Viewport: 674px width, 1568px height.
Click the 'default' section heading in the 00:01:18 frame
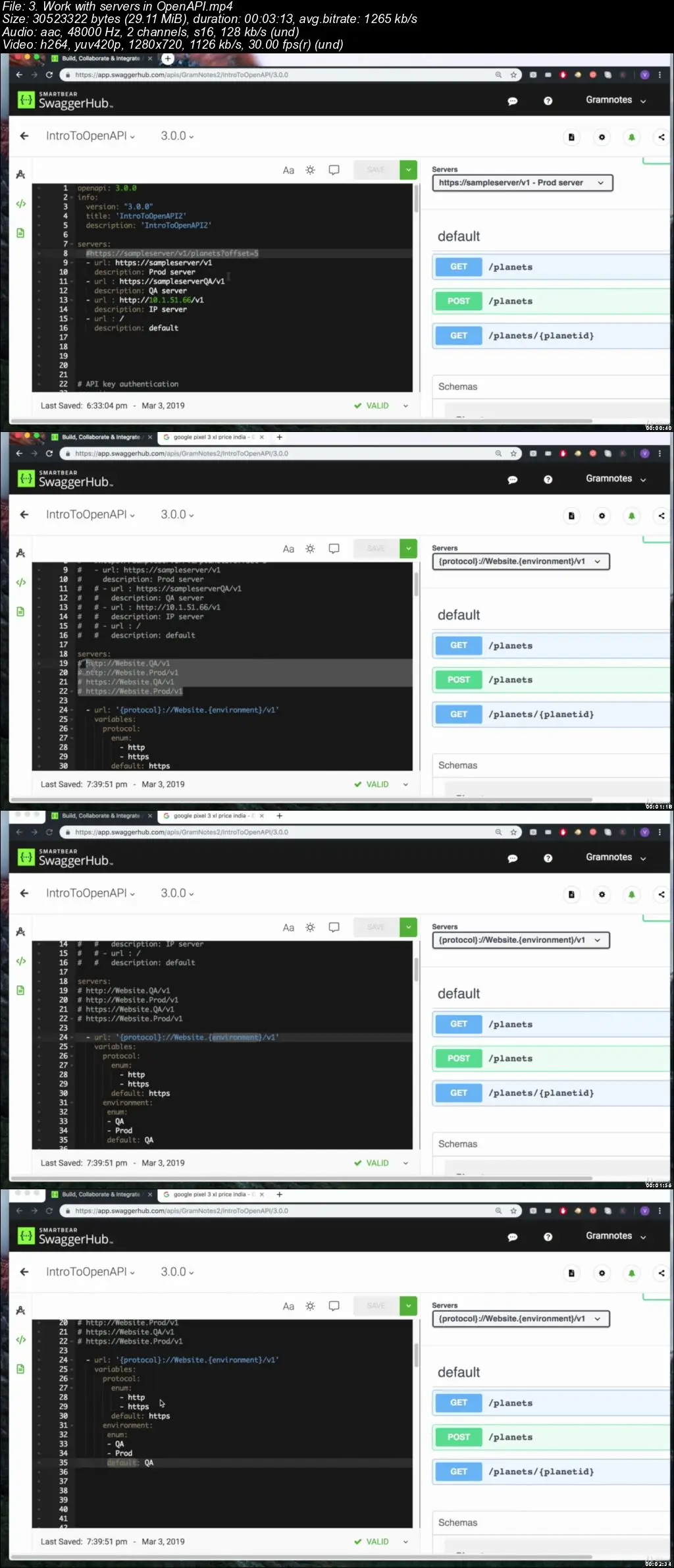point(459,615)
